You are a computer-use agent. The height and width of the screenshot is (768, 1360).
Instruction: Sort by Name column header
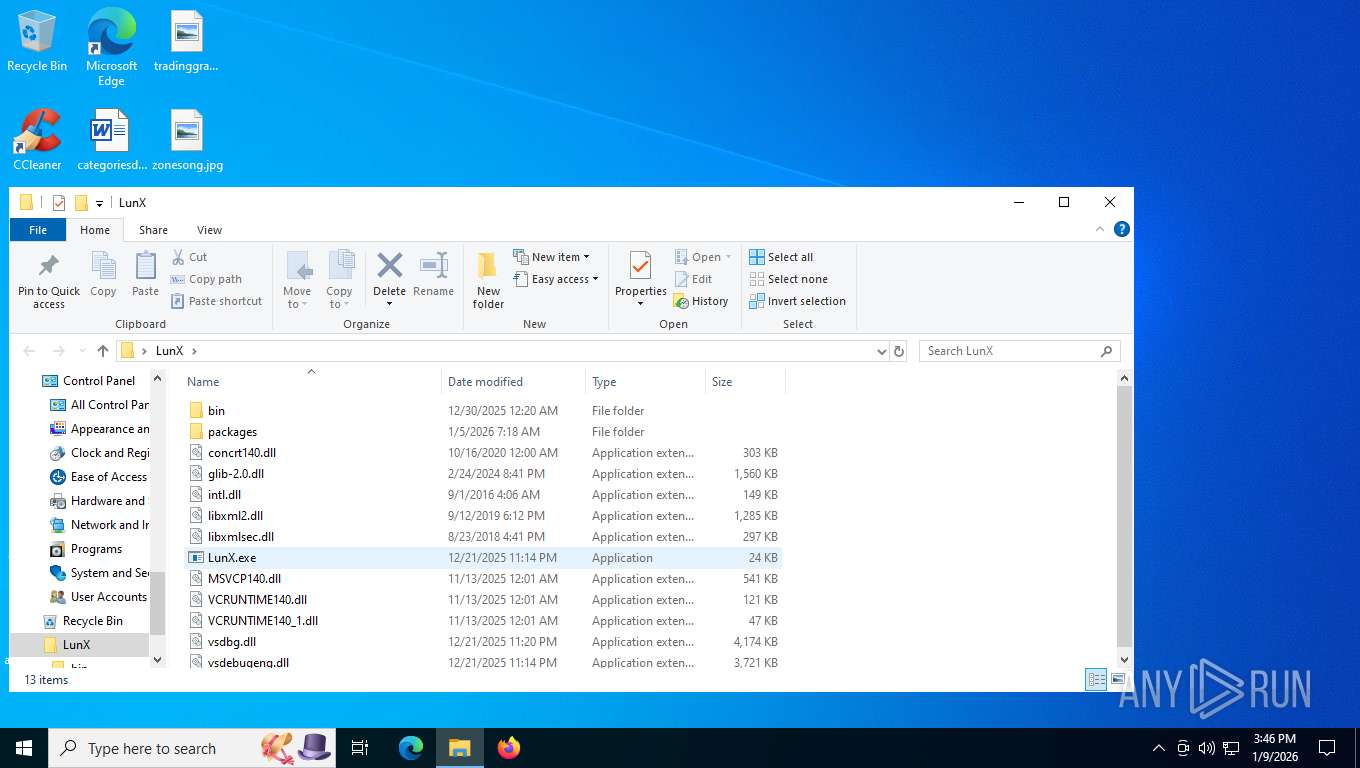pyautogui.click(x=311, y=382)
